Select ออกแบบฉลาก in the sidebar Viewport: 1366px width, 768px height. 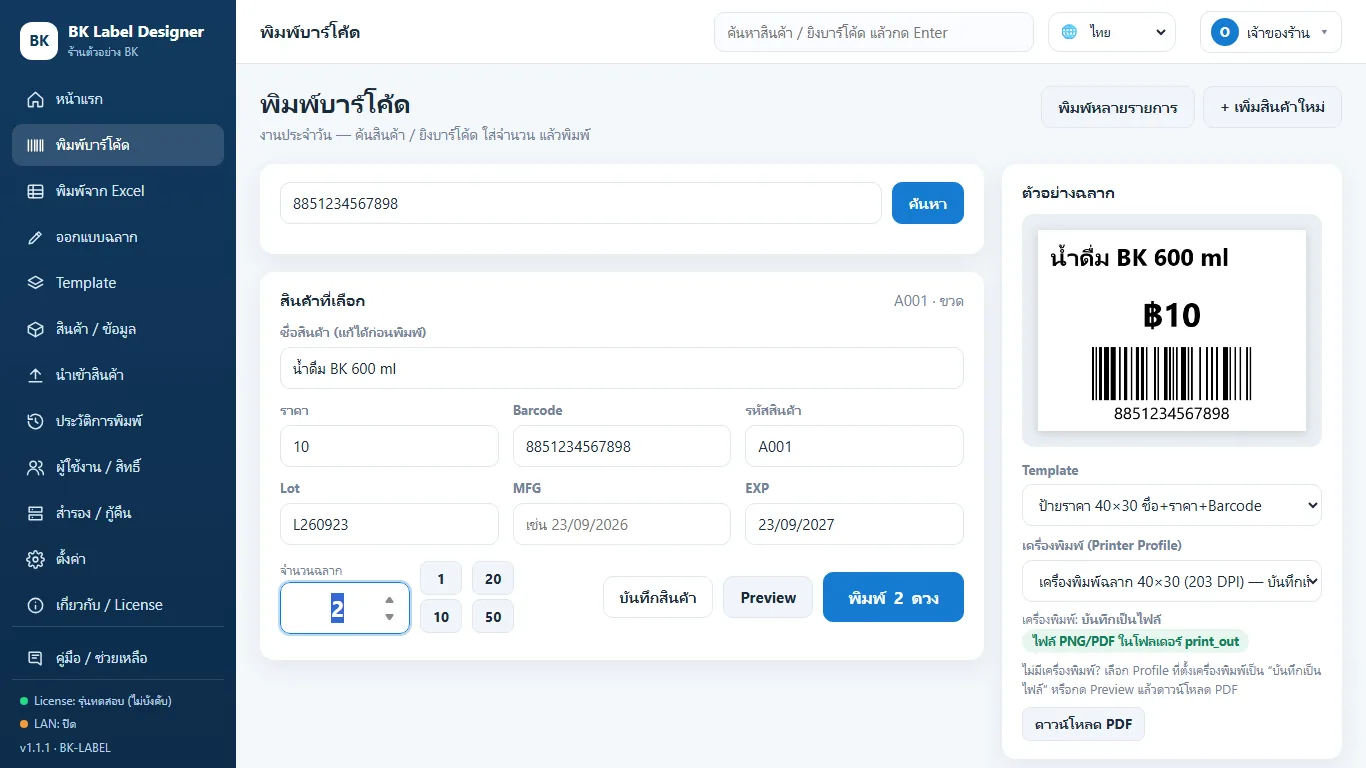118,237
